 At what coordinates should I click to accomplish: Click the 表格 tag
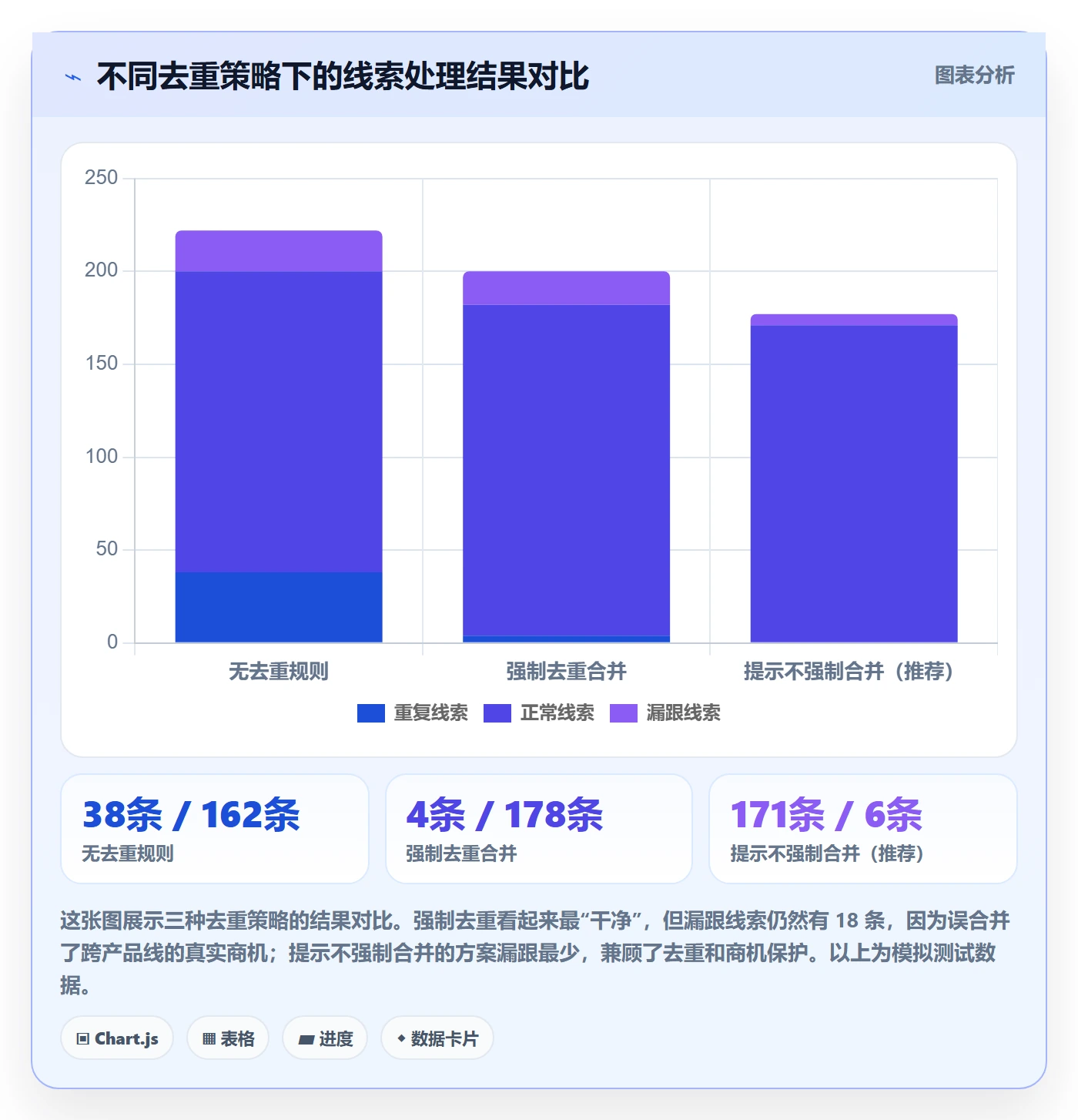228,1038
